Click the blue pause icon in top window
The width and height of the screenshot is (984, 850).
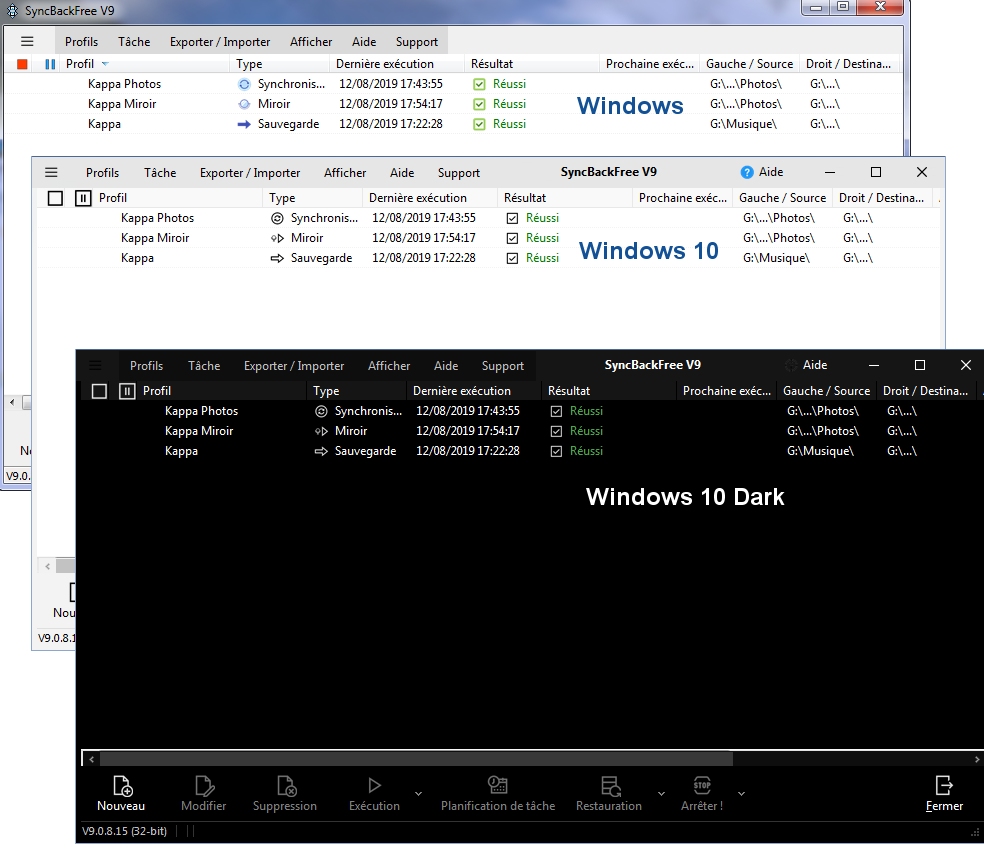click(50, 64)
